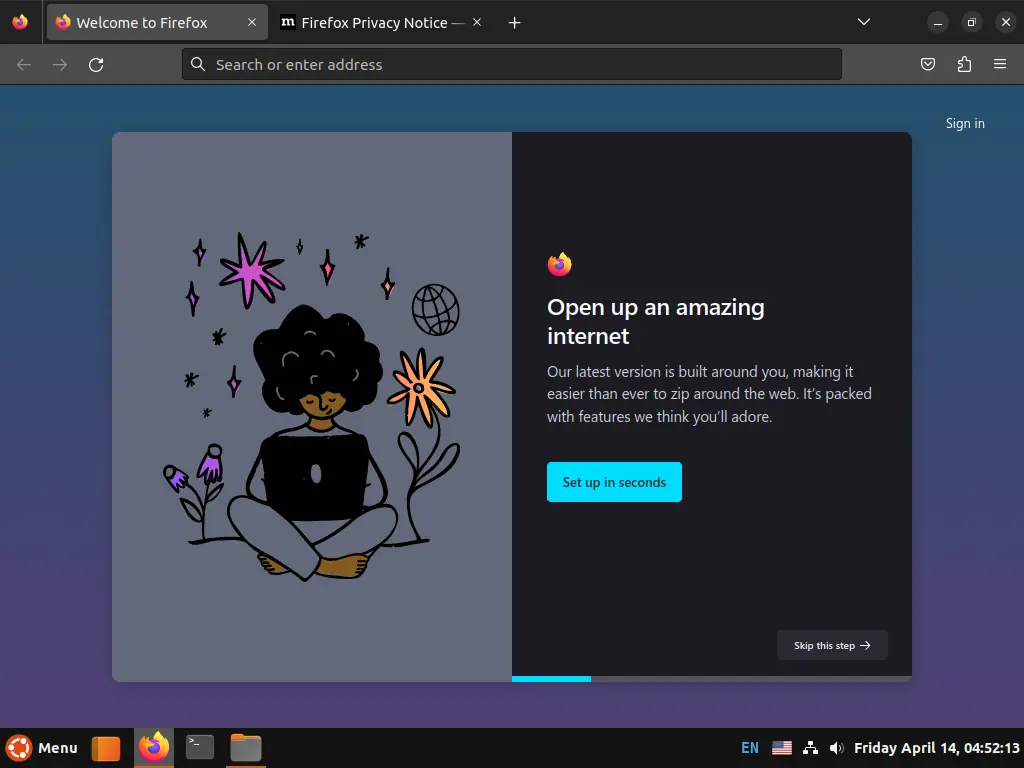Close the Firefox Privacy Notice tab
This screenshot has width=1024, height=768.
(x=477, y=22)
